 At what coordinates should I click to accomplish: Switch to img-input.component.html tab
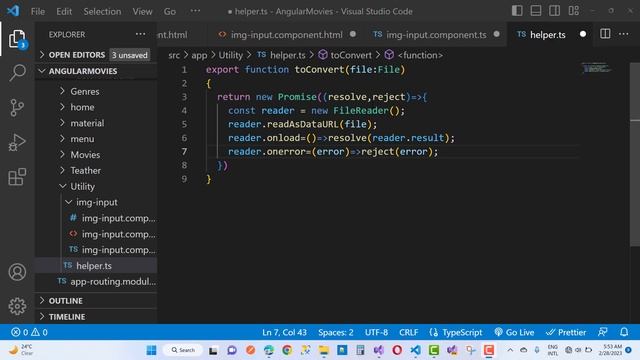[287, 35]
